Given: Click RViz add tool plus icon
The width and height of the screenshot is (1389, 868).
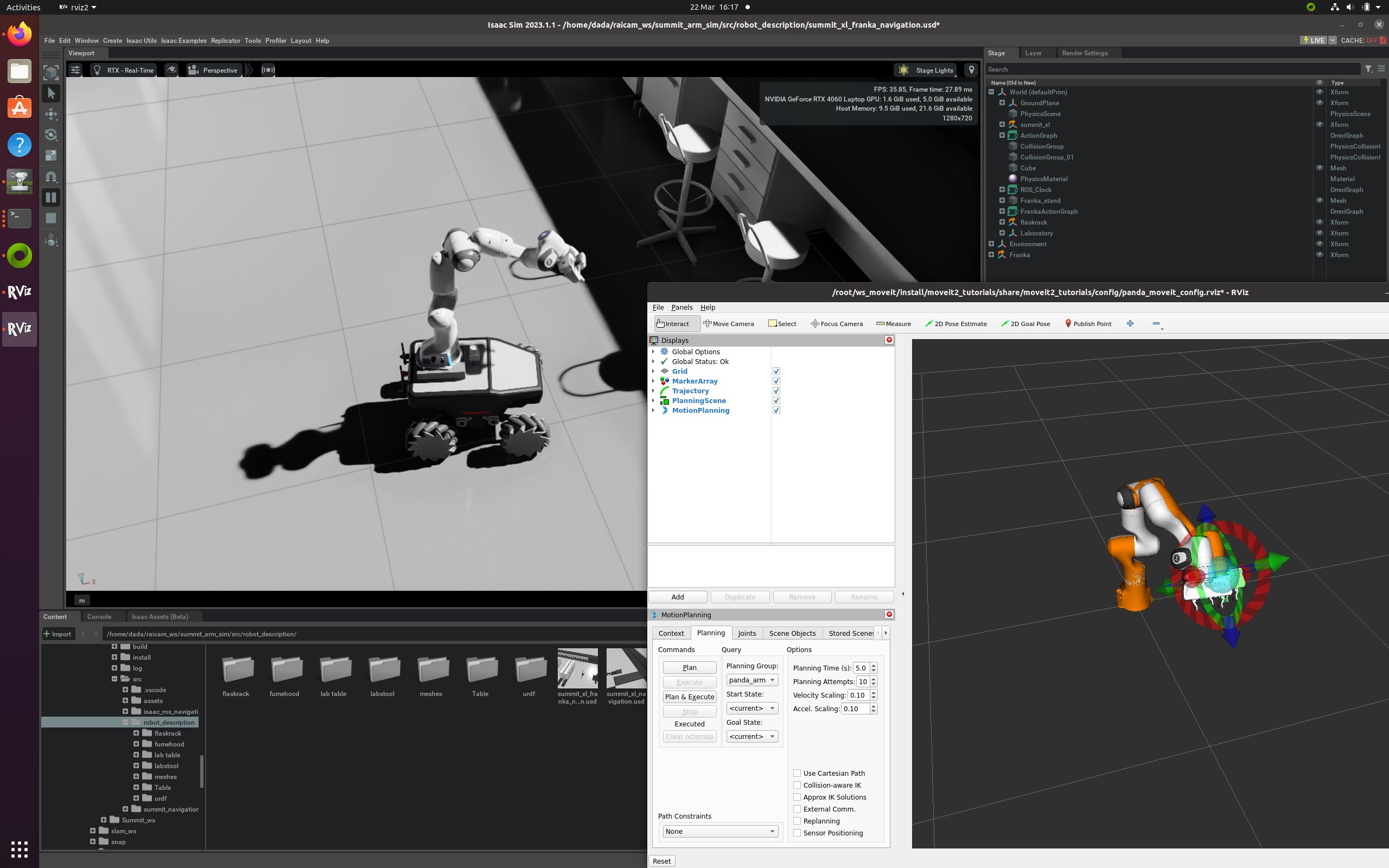Looking at the screenshot, I should [1130, 324].
